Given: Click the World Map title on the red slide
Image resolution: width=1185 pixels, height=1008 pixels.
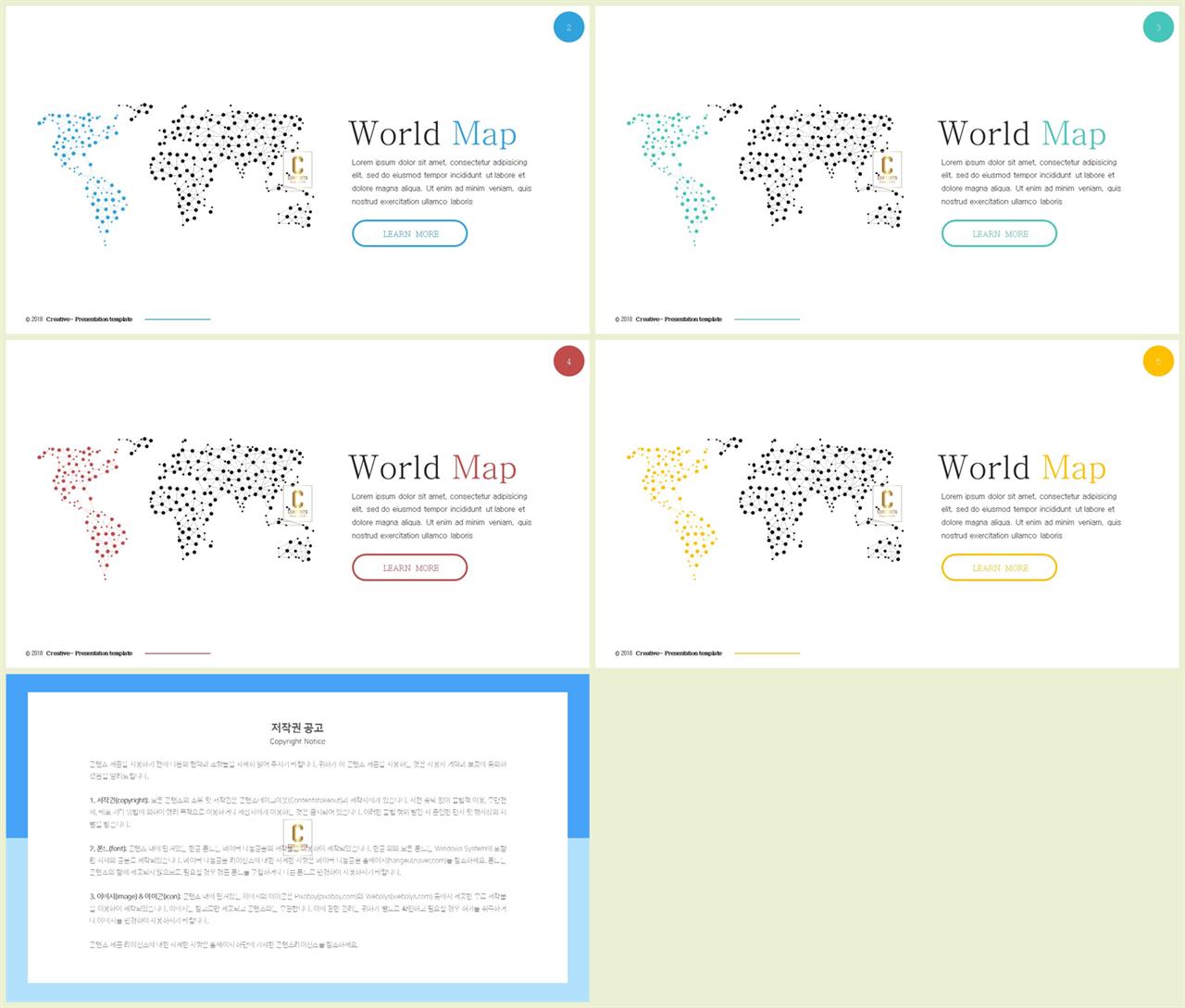Looking at the screenshot, I should pos(432,467).
